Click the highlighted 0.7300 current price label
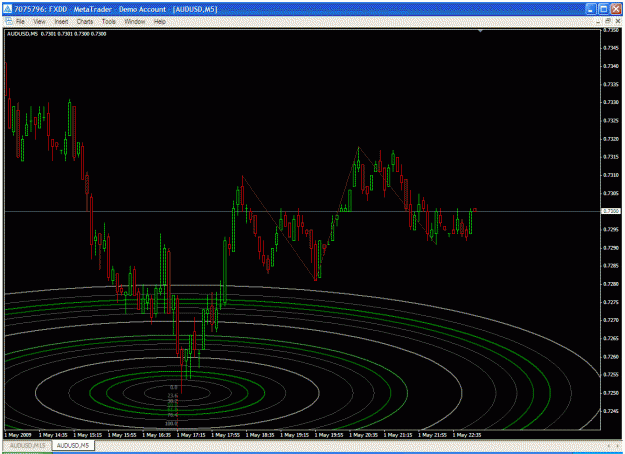 tap(611, 211)
